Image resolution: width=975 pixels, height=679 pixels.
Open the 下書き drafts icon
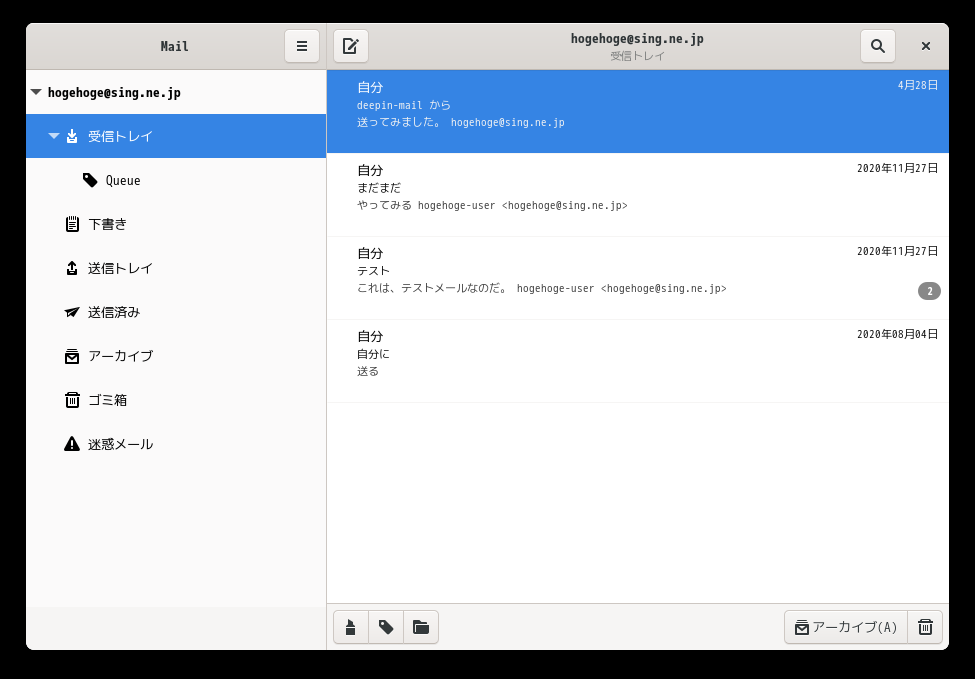(x=72, y=224)
